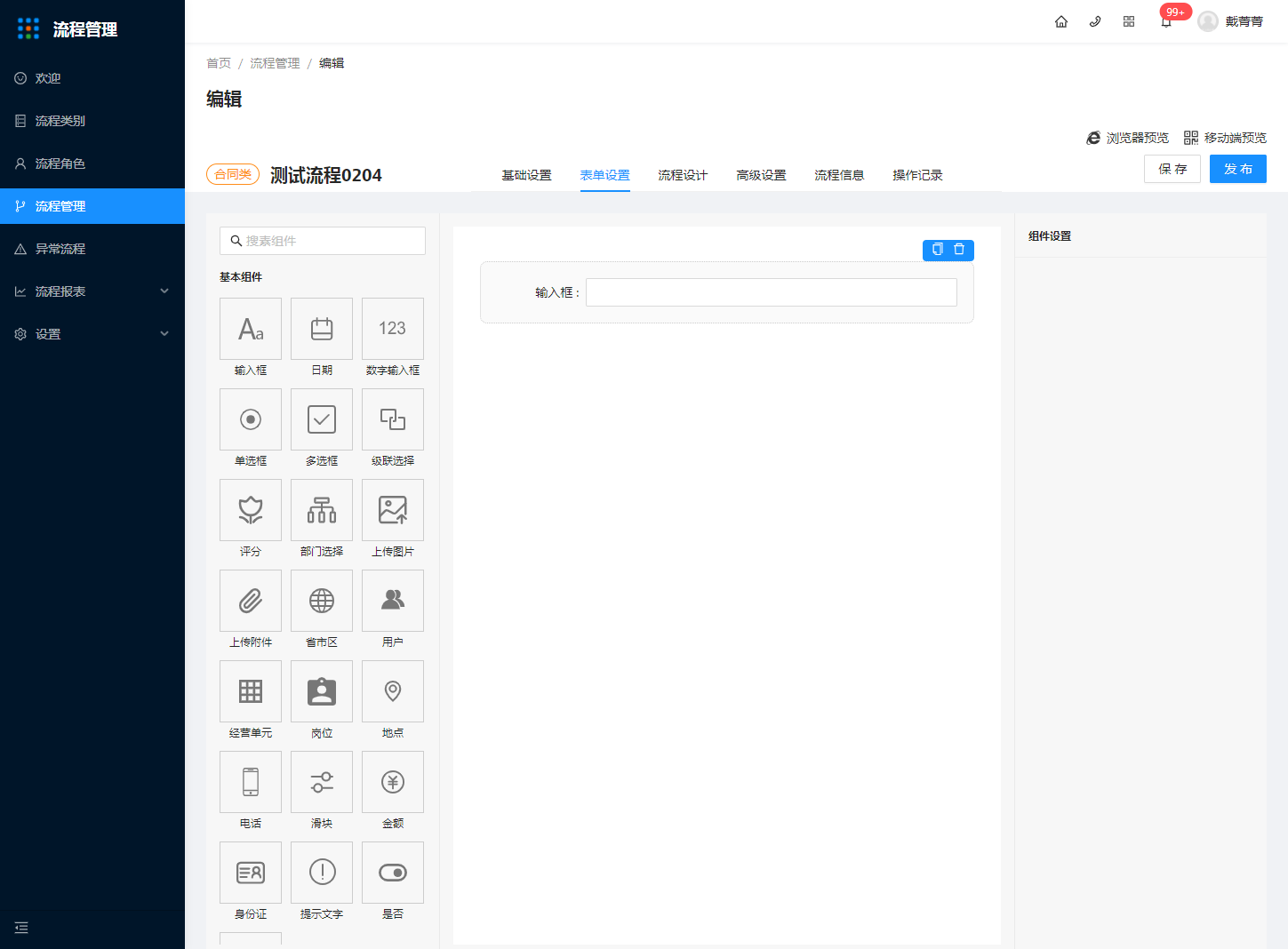
Task: Add the 评分 rating component
Action: (x=251, y=510)
